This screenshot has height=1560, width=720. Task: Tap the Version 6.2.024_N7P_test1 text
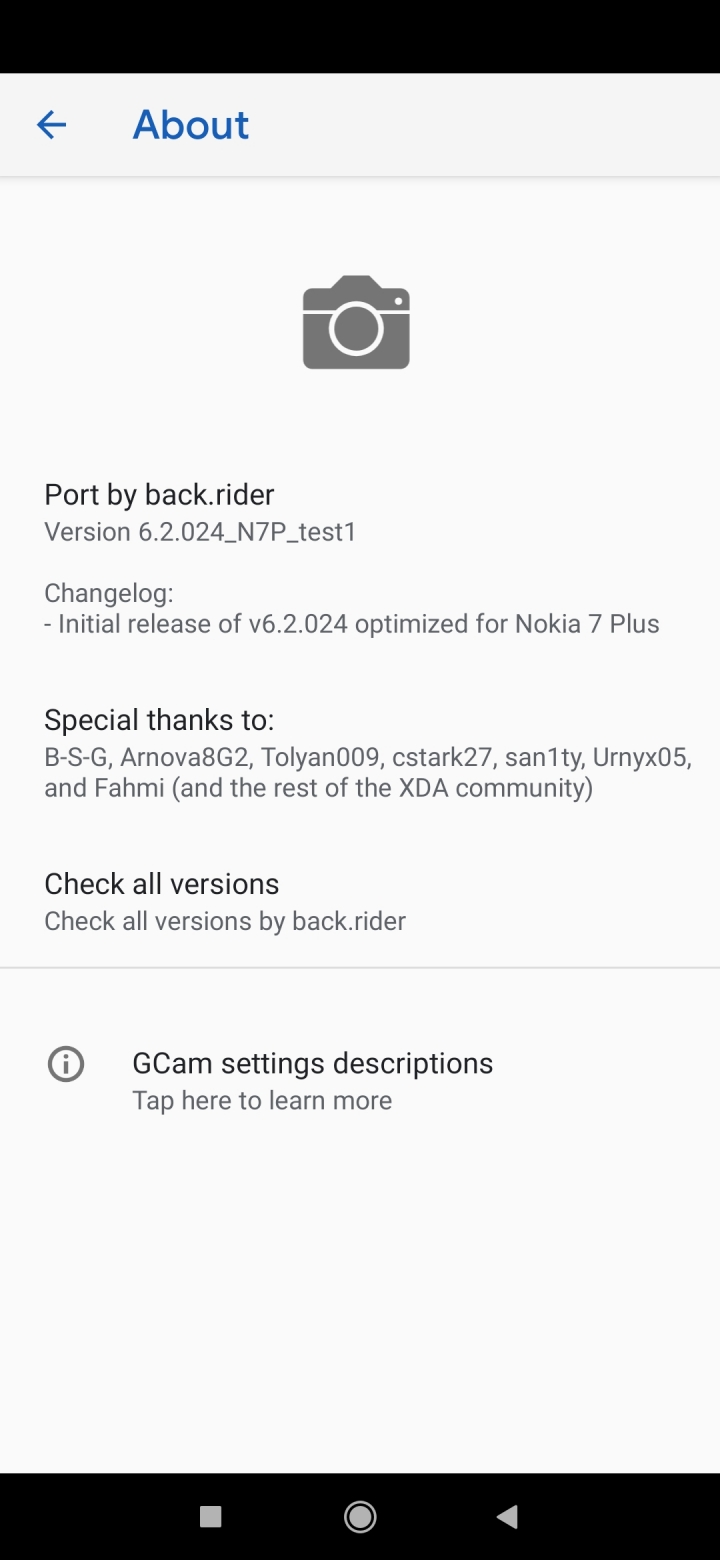(200, 532)
